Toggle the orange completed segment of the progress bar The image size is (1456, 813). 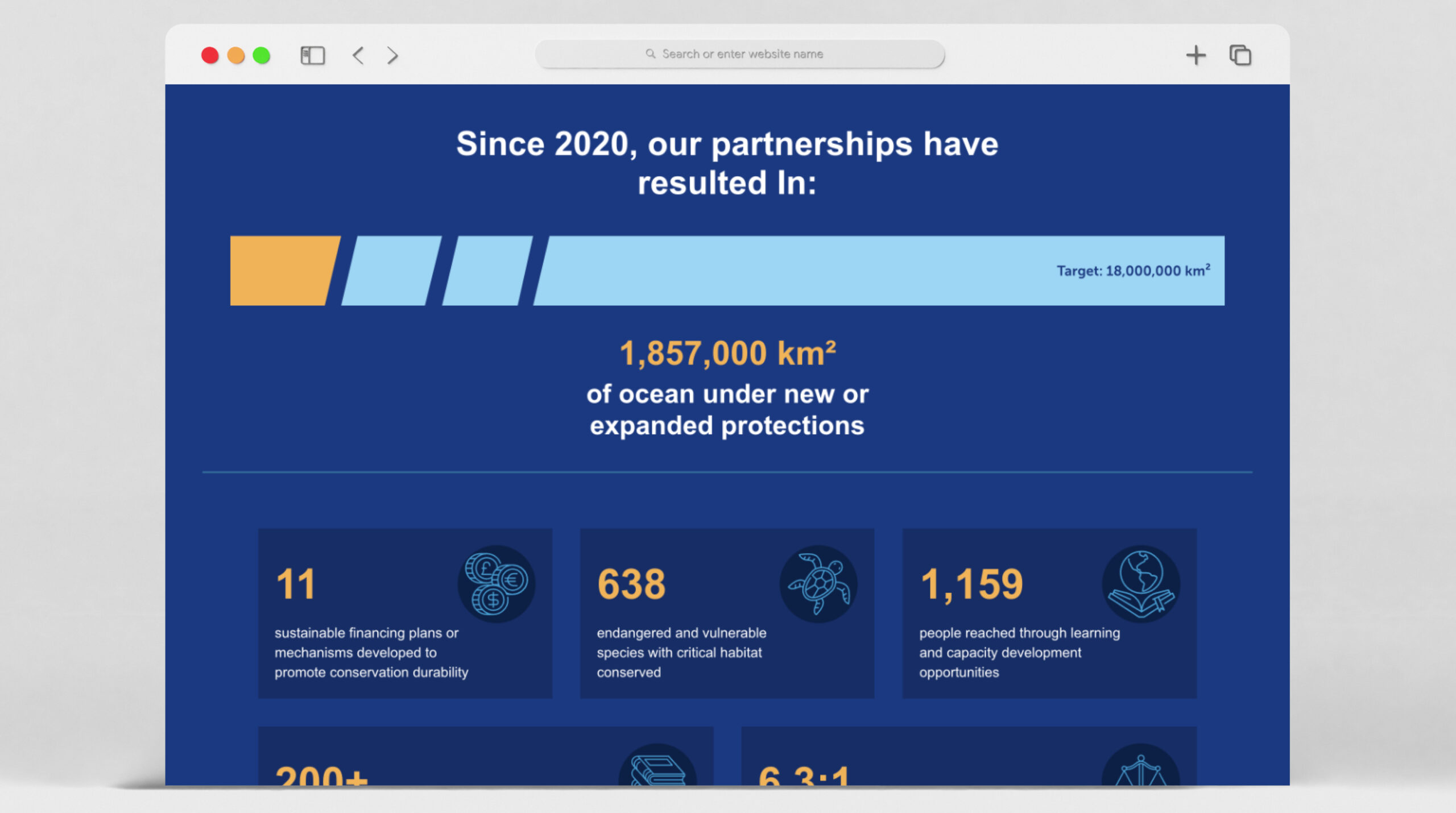(284, 272)
